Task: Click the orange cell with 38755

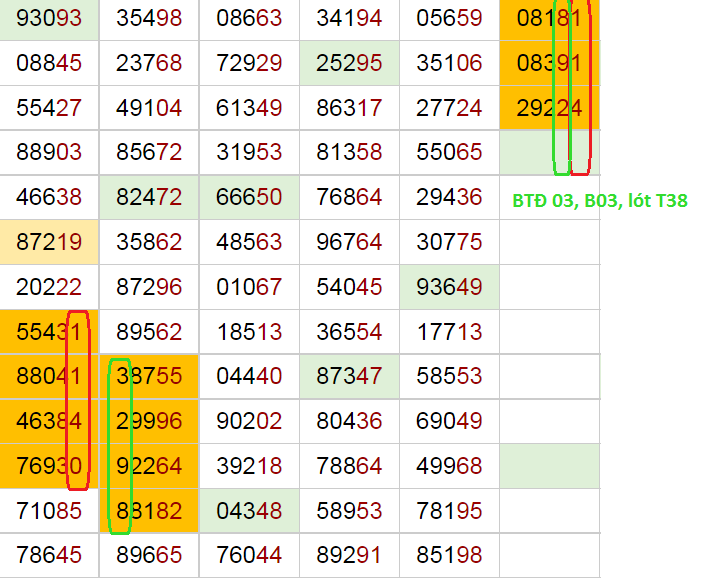Action: [149, 377]
